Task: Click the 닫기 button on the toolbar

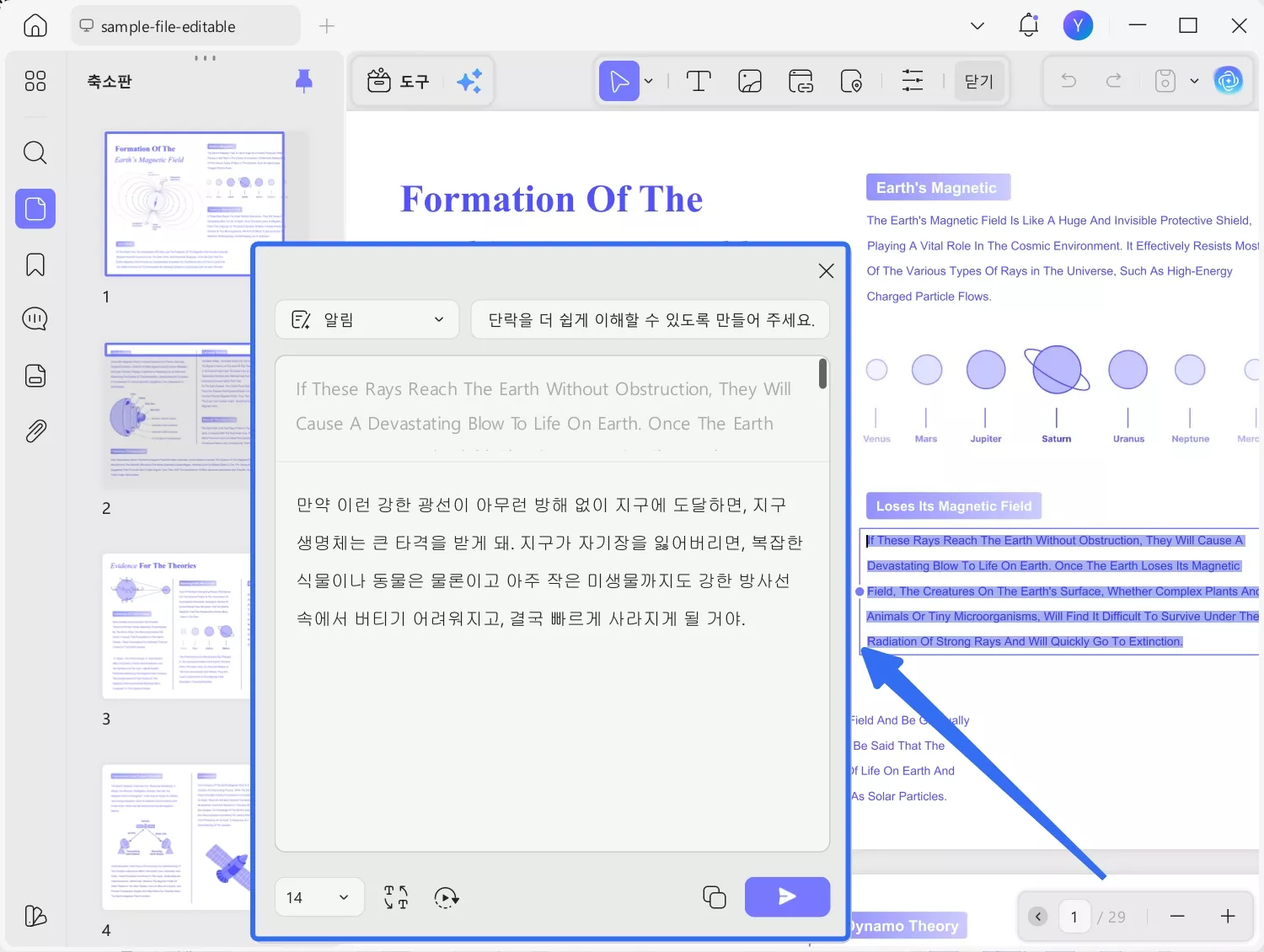Action: (978, 80)
